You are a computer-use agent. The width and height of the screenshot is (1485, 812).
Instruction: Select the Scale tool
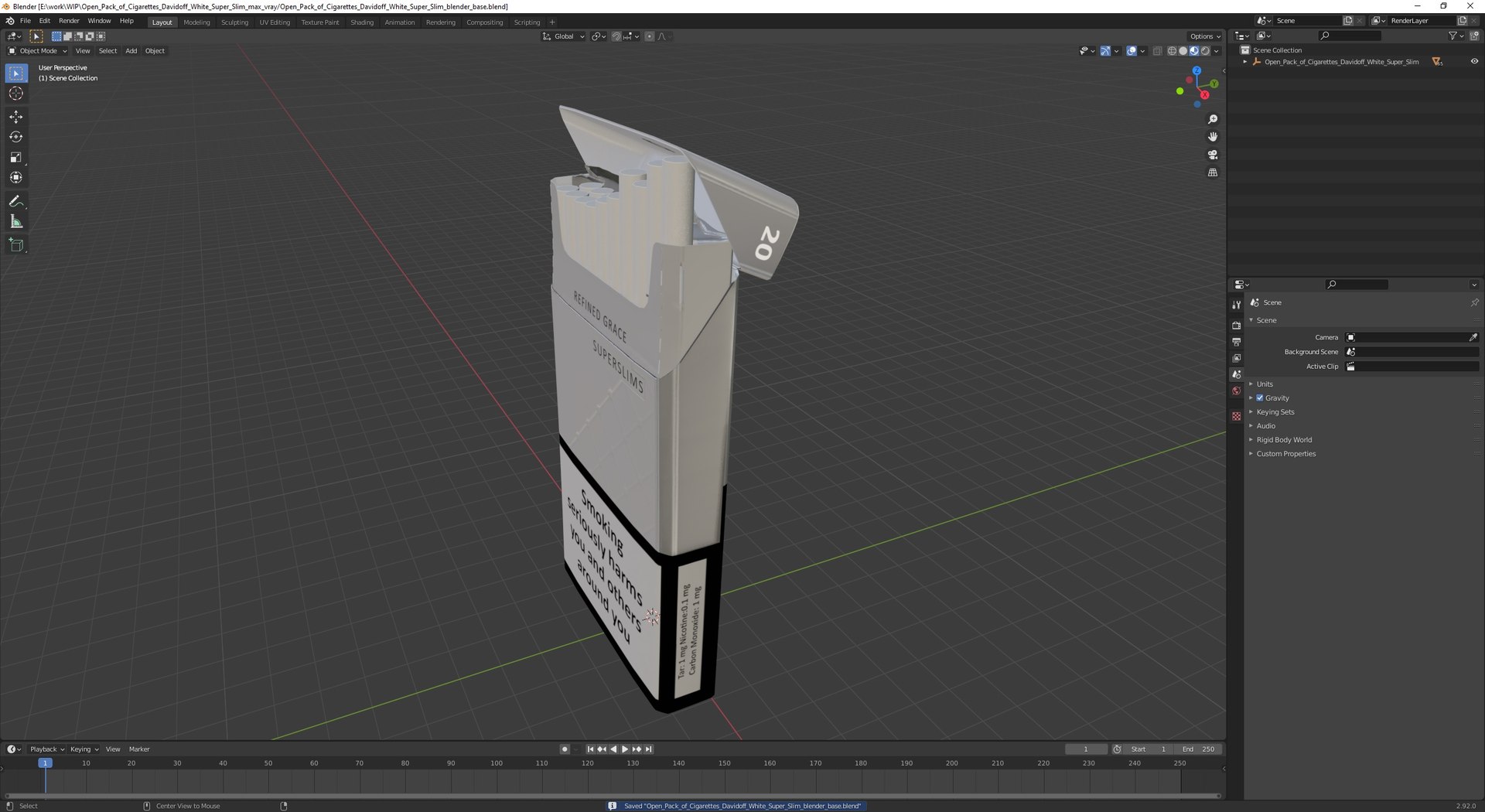16,157
